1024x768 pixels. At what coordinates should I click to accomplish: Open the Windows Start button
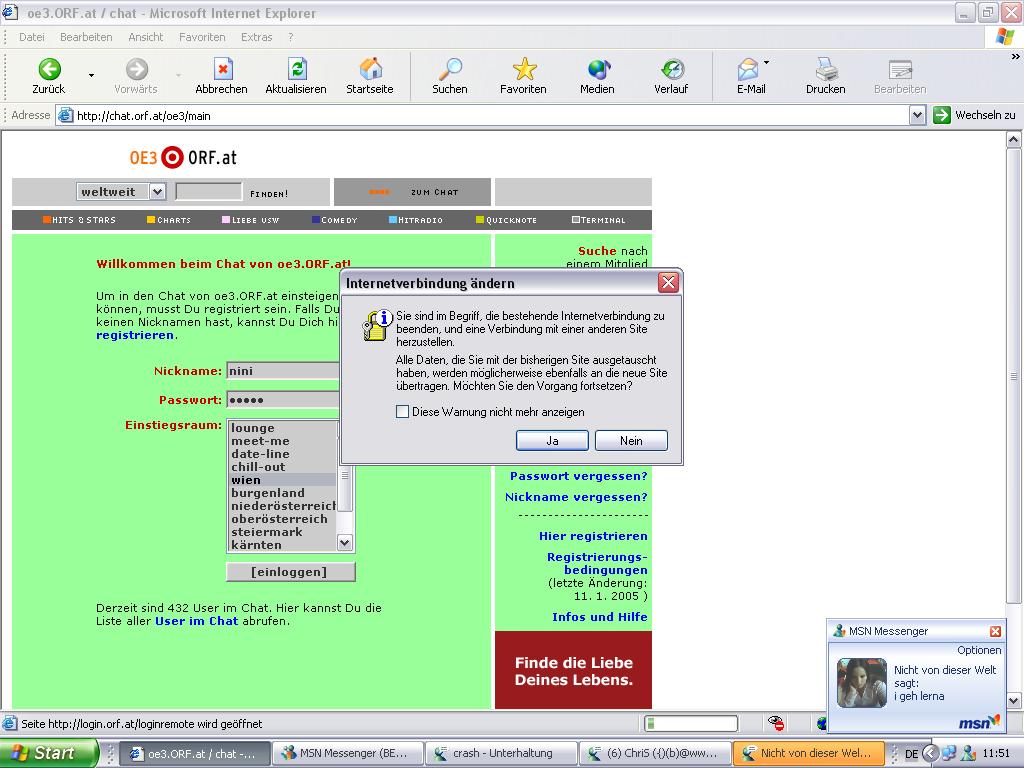pos(49,753)
